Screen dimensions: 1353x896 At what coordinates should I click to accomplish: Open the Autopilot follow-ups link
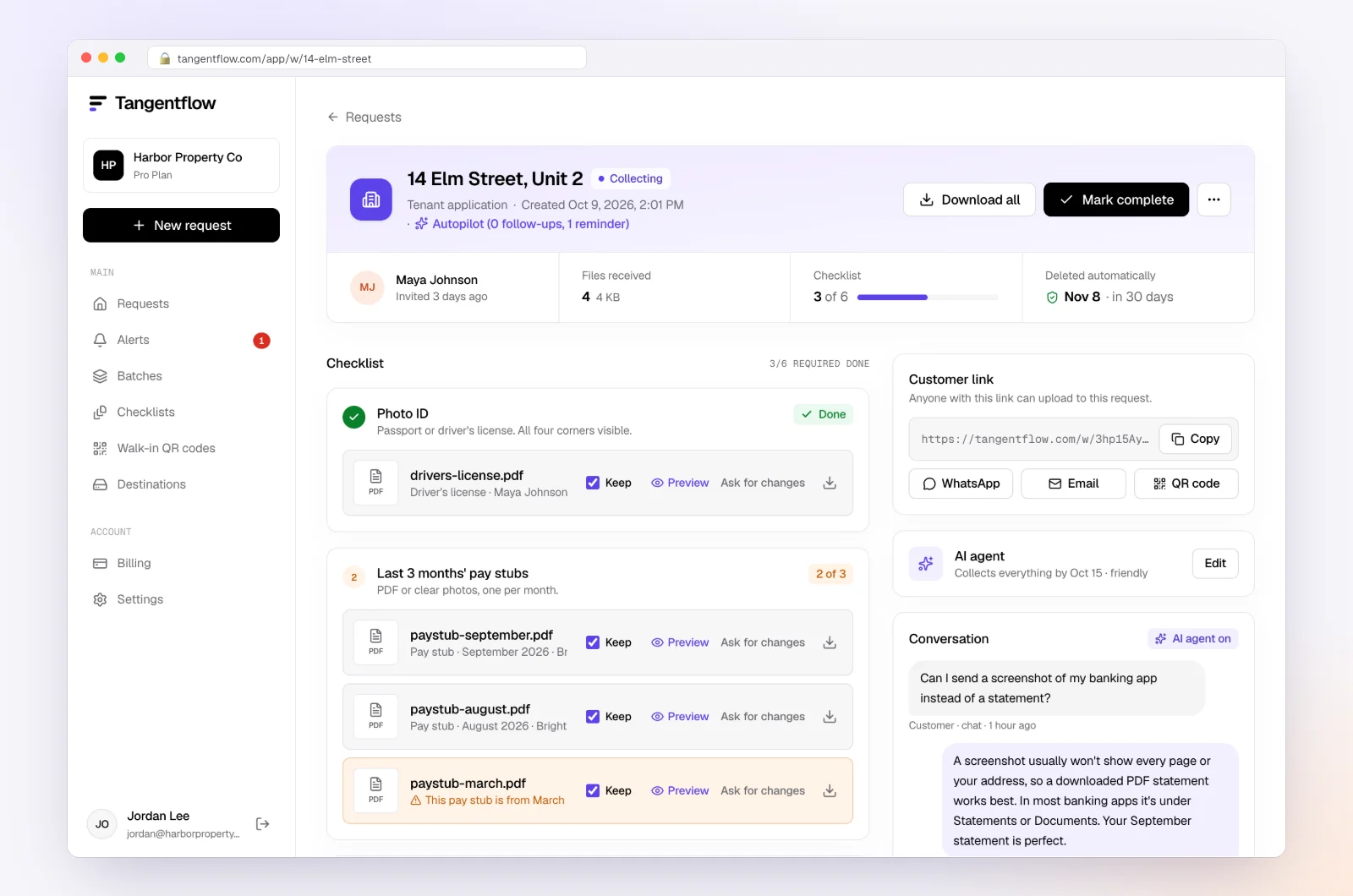(522, 224)
